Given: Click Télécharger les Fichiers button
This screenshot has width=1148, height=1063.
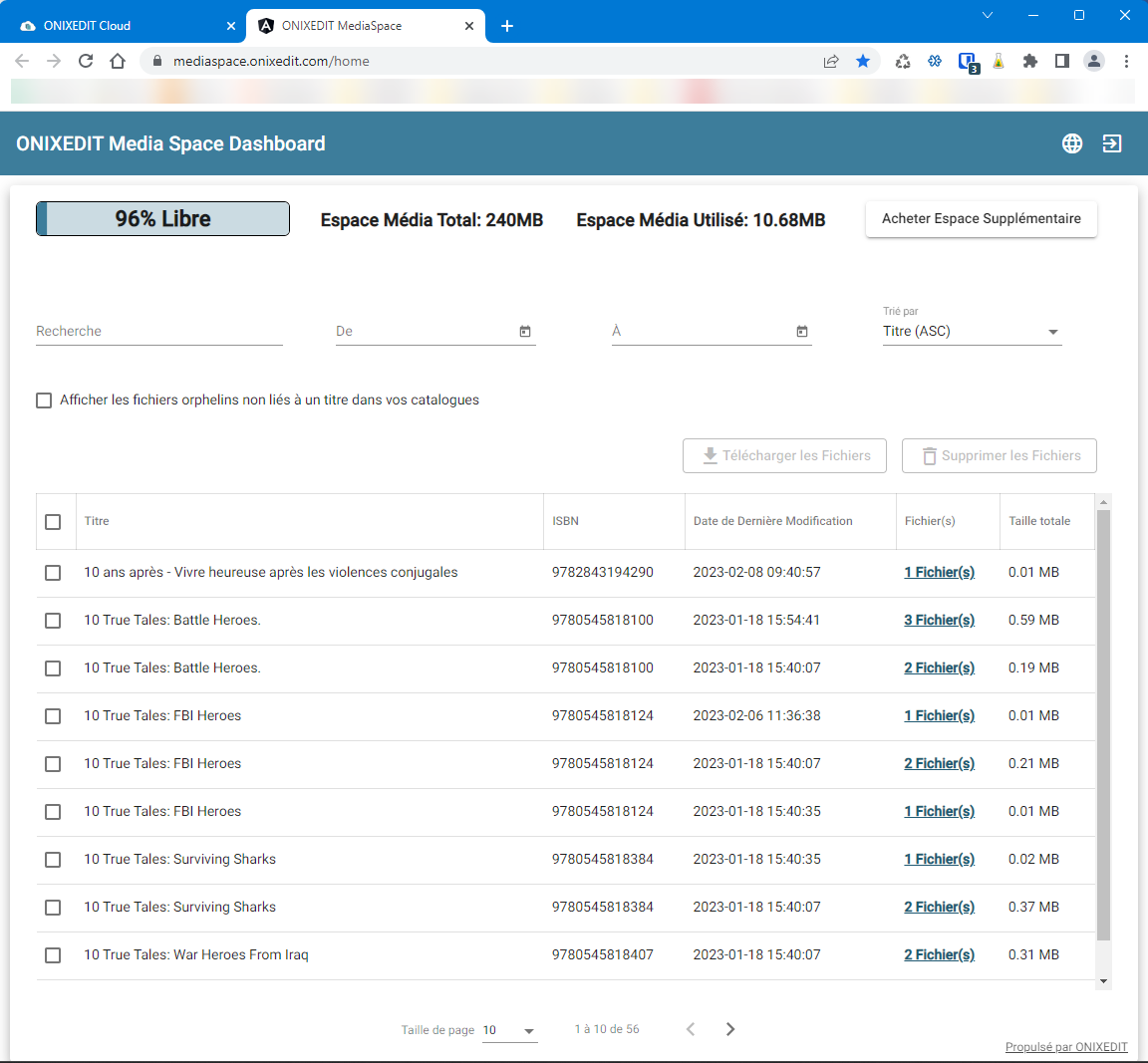Looking at the screenshot, I should [784, 455].
